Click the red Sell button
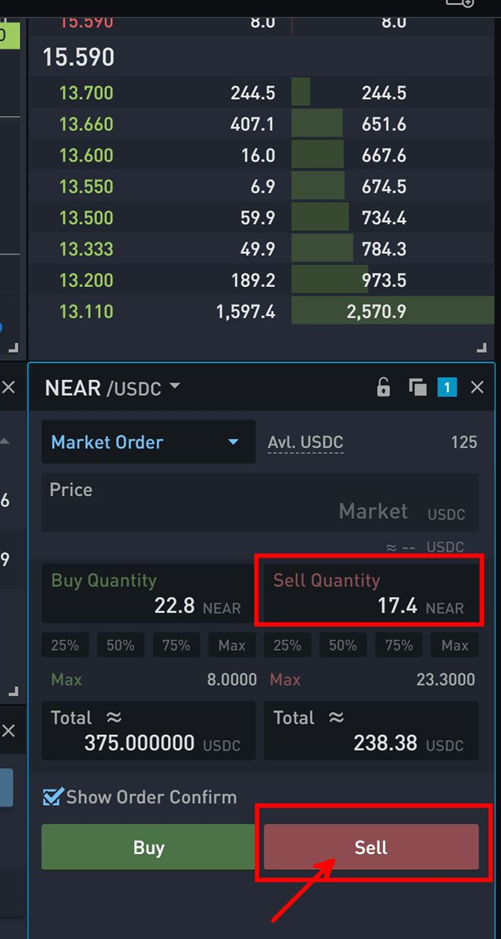 [371, 847]
